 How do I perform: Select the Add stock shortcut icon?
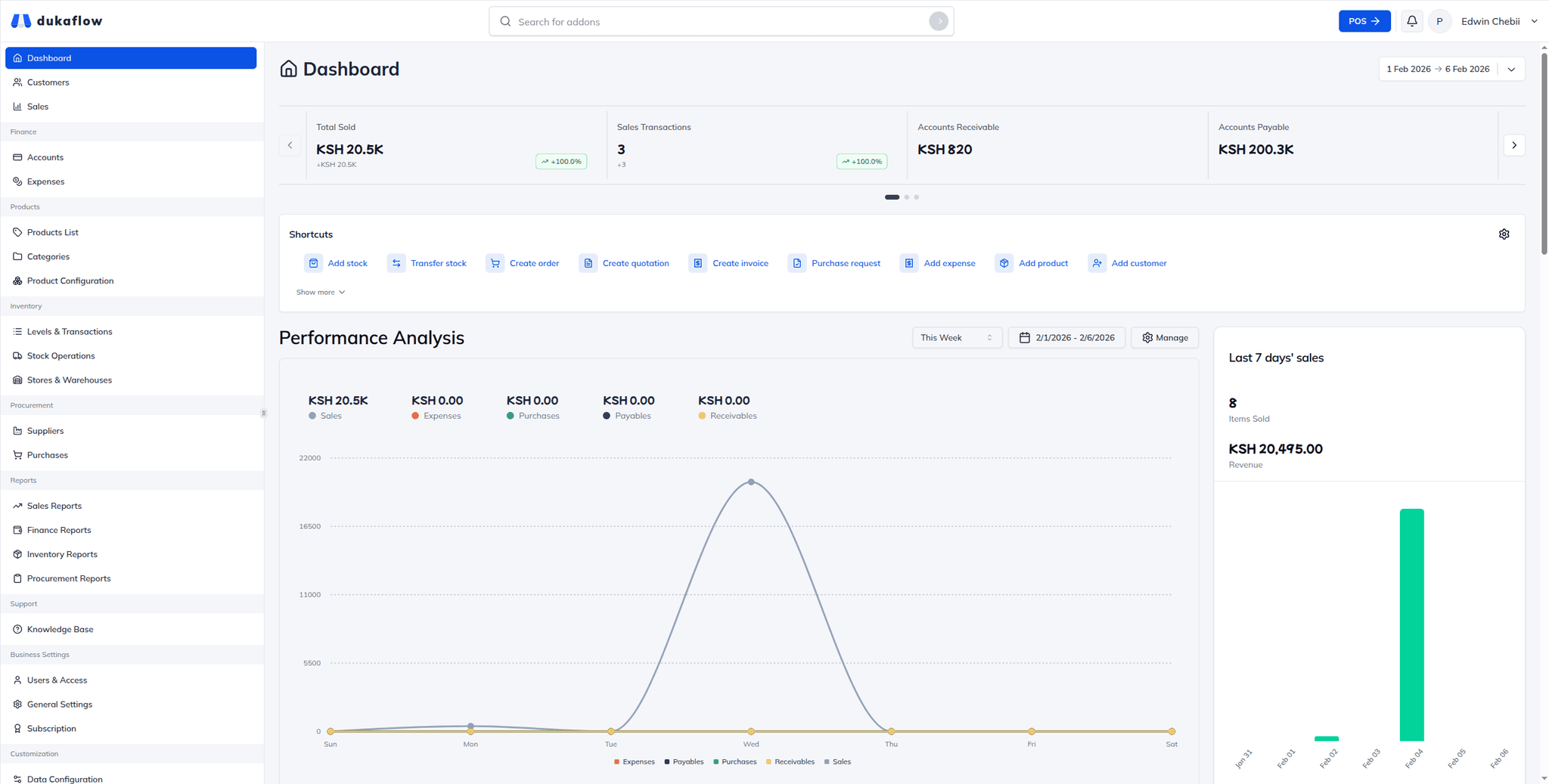click(x=313, y=262)
